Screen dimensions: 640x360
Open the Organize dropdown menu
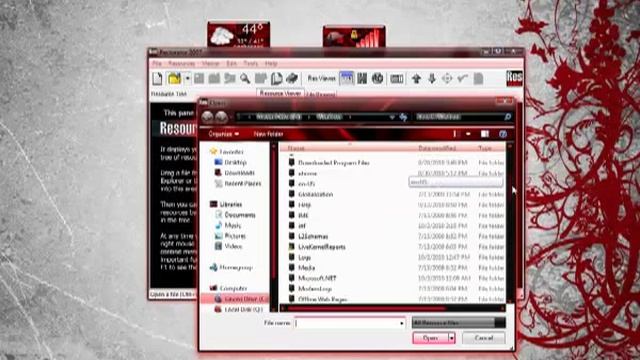pyautogui.click(x=224, y=134)
